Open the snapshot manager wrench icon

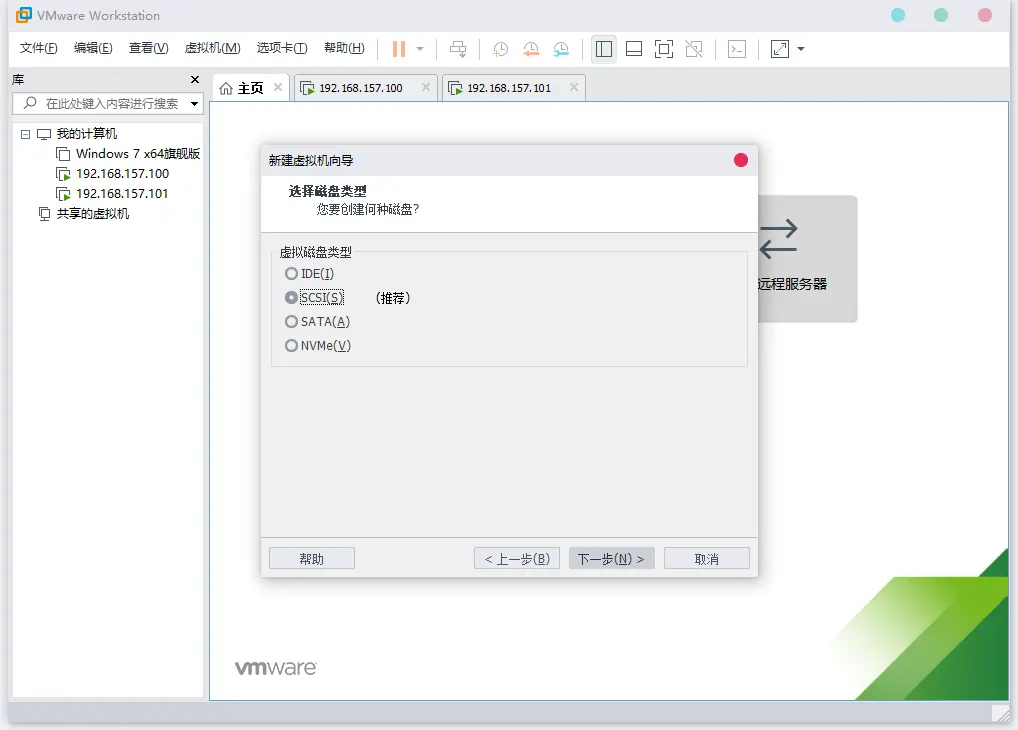click(x=561, y=49)
